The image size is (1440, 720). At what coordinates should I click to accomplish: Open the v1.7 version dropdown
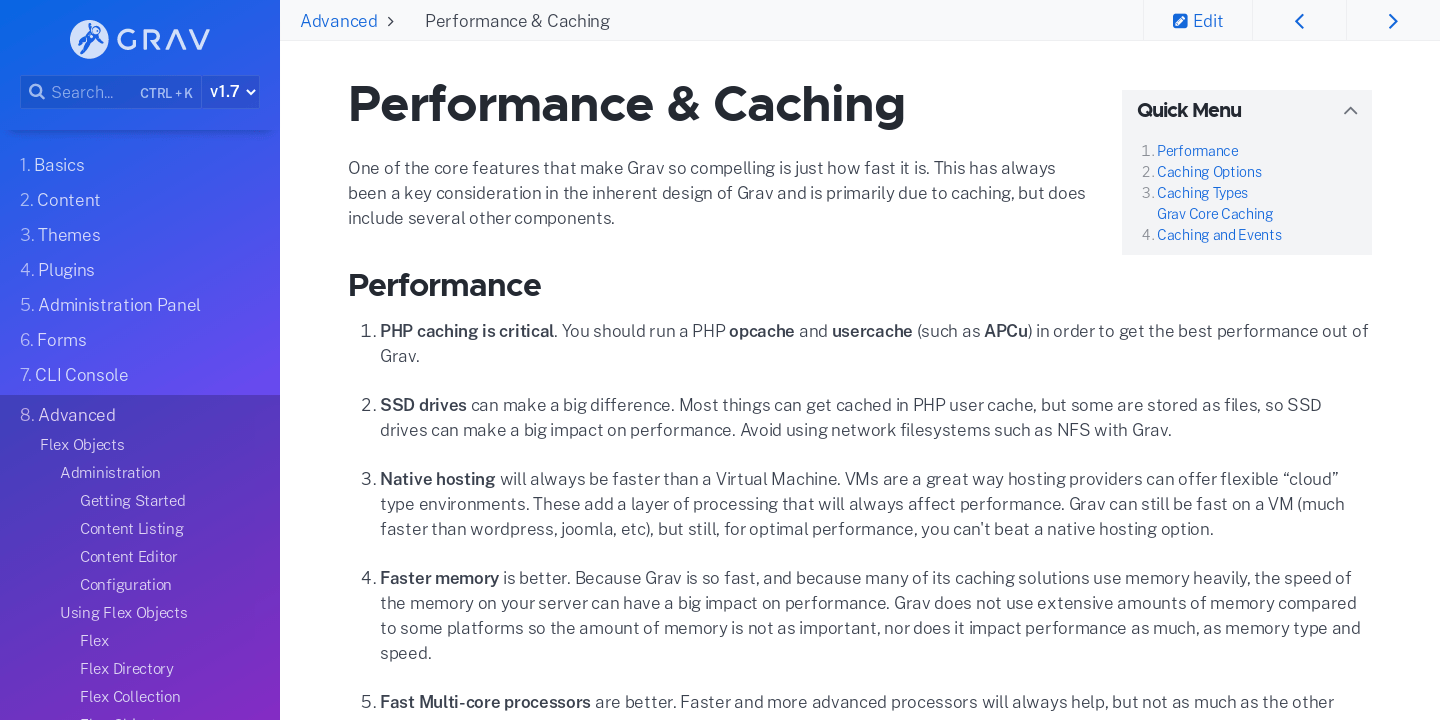coord(231,92)
